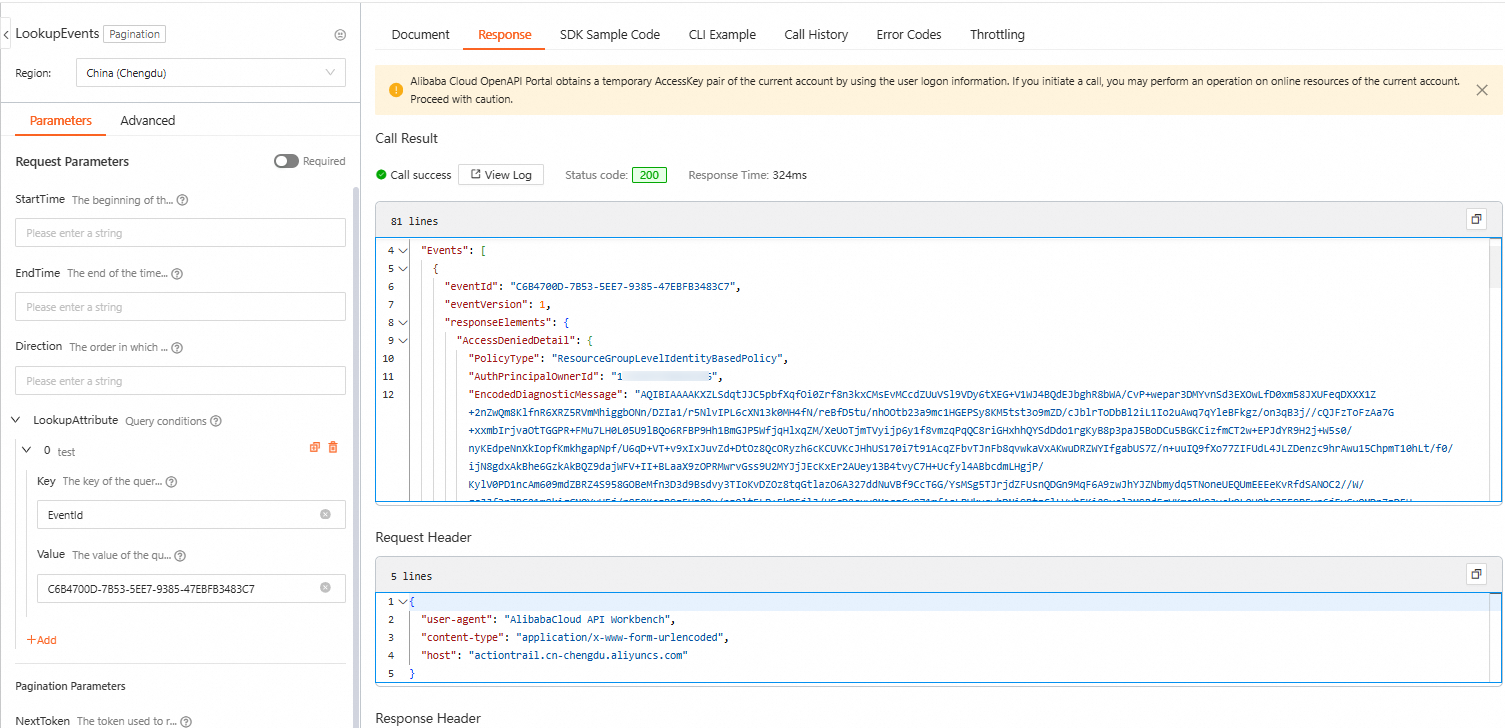Duplicate the LookupAttribute item 0
Viewport: 1505px width, 728px height.
314,448
